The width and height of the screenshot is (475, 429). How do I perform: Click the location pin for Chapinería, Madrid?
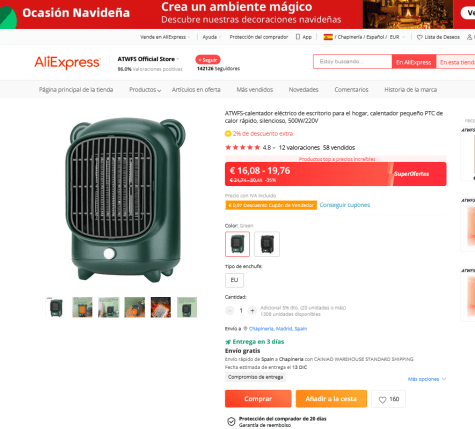point(245,329)
